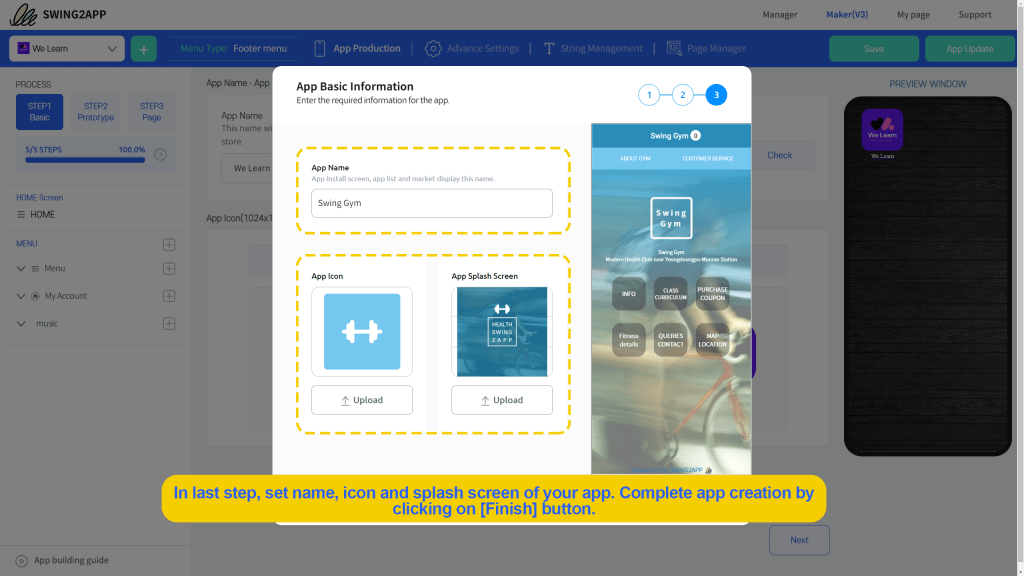1024x576 pixels.
Task: Click Page Manager icon
Action: pyautogui.click(x=674, y=48)
